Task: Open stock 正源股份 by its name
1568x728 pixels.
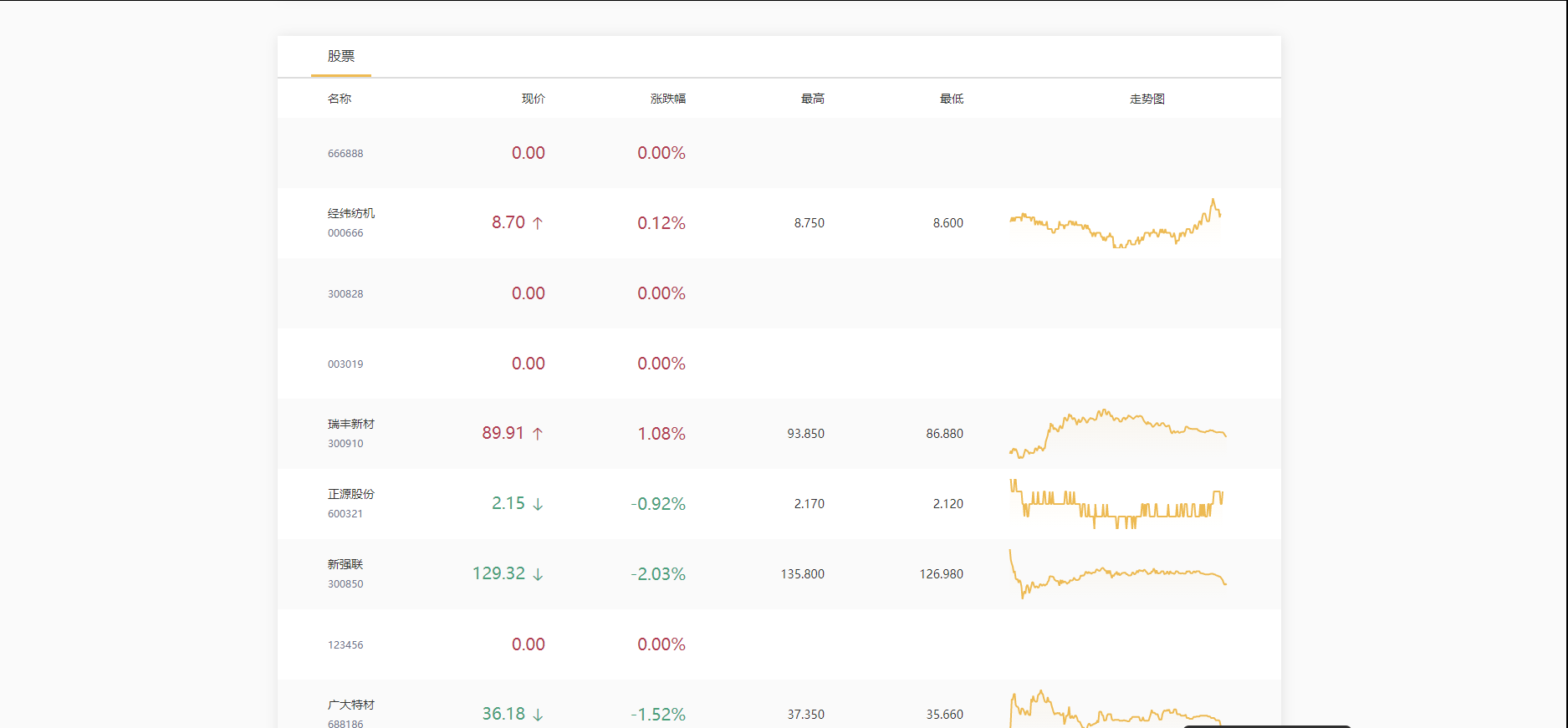Action: click(351, 494)
